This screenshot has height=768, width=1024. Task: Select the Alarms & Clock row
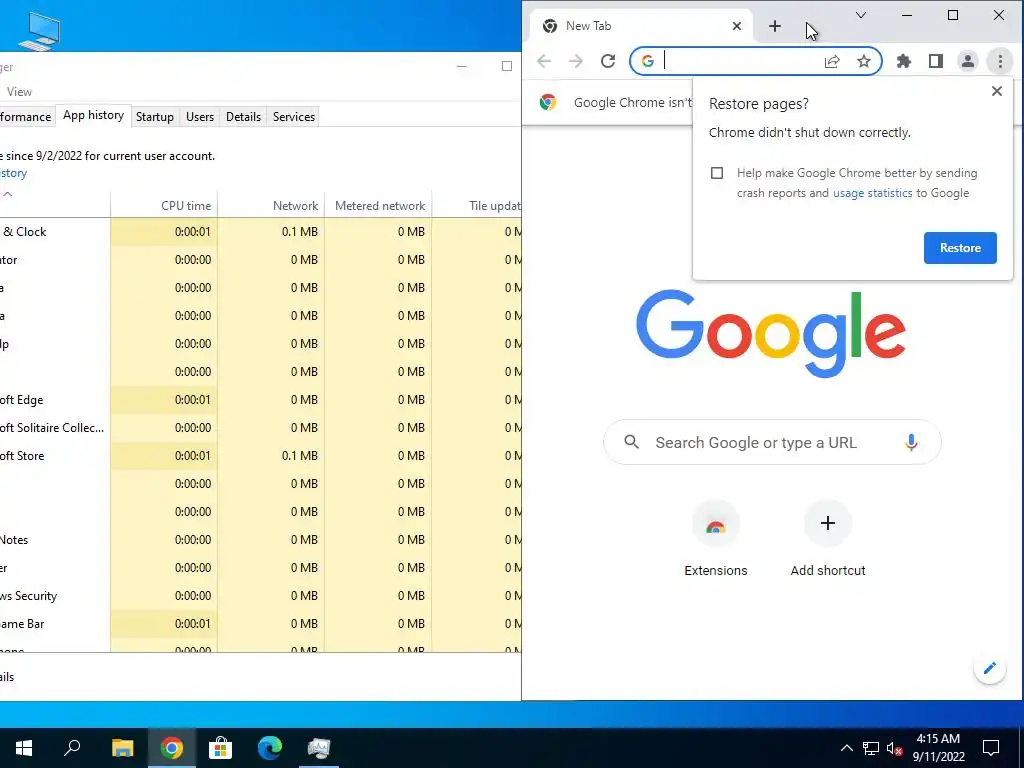coord(261,232)
